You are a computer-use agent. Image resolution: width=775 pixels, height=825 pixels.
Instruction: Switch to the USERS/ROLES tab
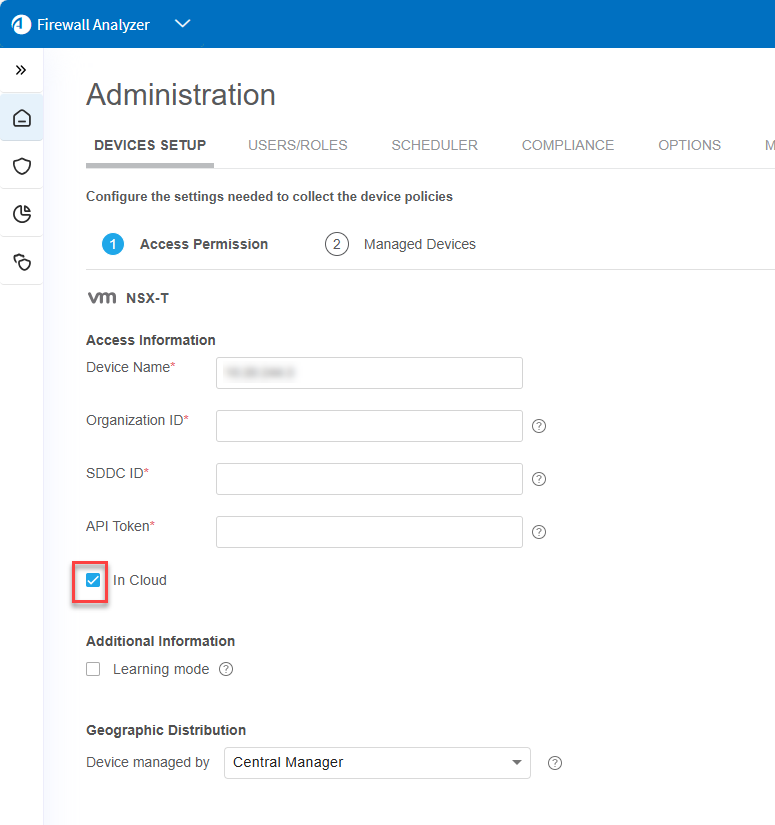tap(297, 145)
